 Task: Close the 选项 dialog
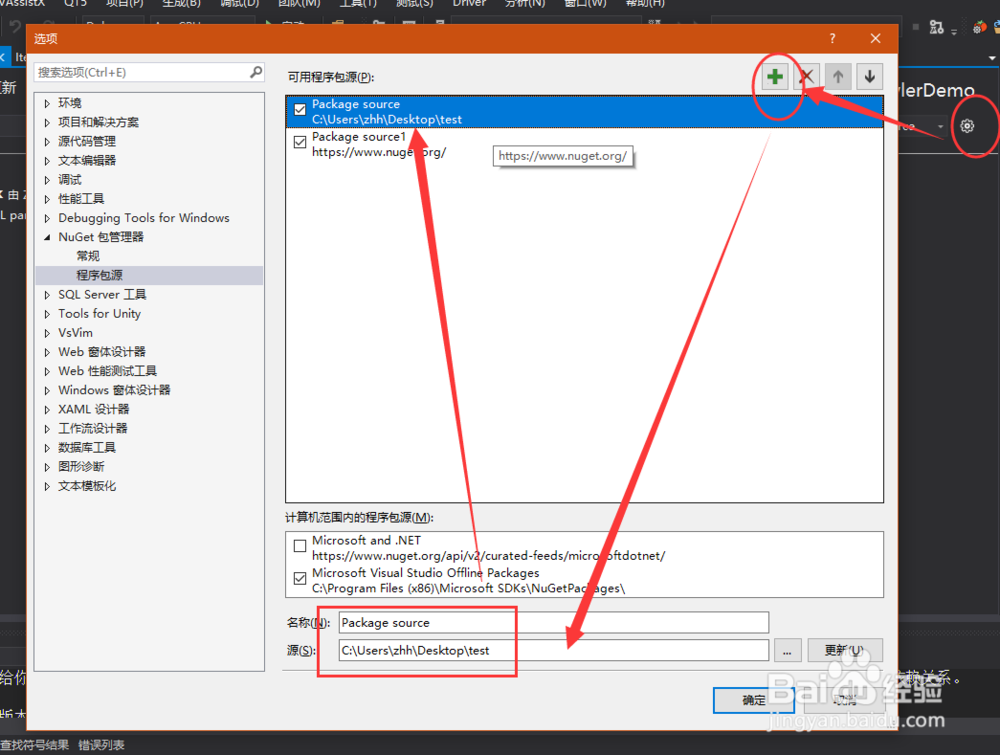tap(876, 39)
